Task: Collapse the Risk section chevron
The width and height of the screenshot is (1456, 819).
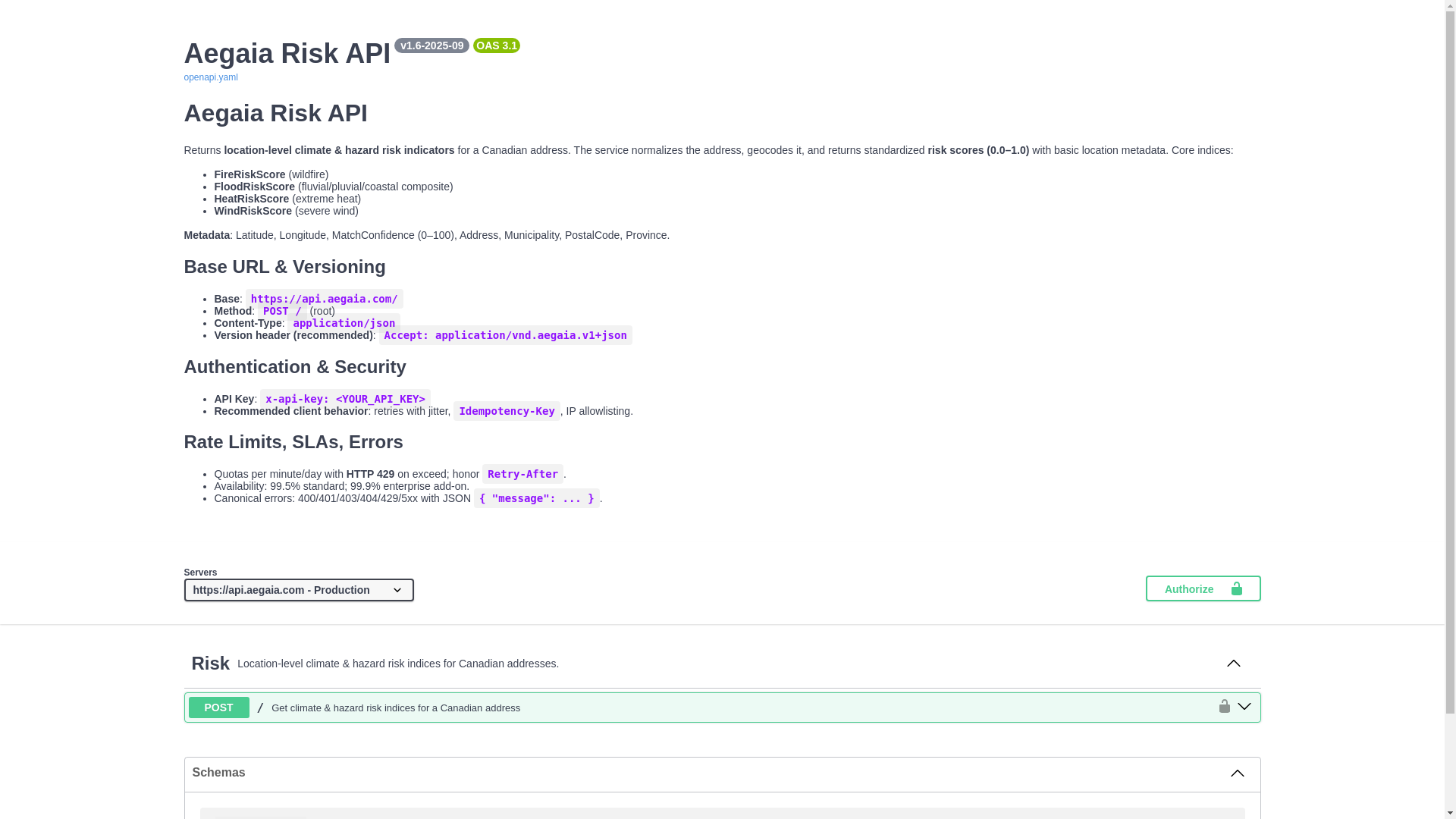Action: [x=1234, y=664]
